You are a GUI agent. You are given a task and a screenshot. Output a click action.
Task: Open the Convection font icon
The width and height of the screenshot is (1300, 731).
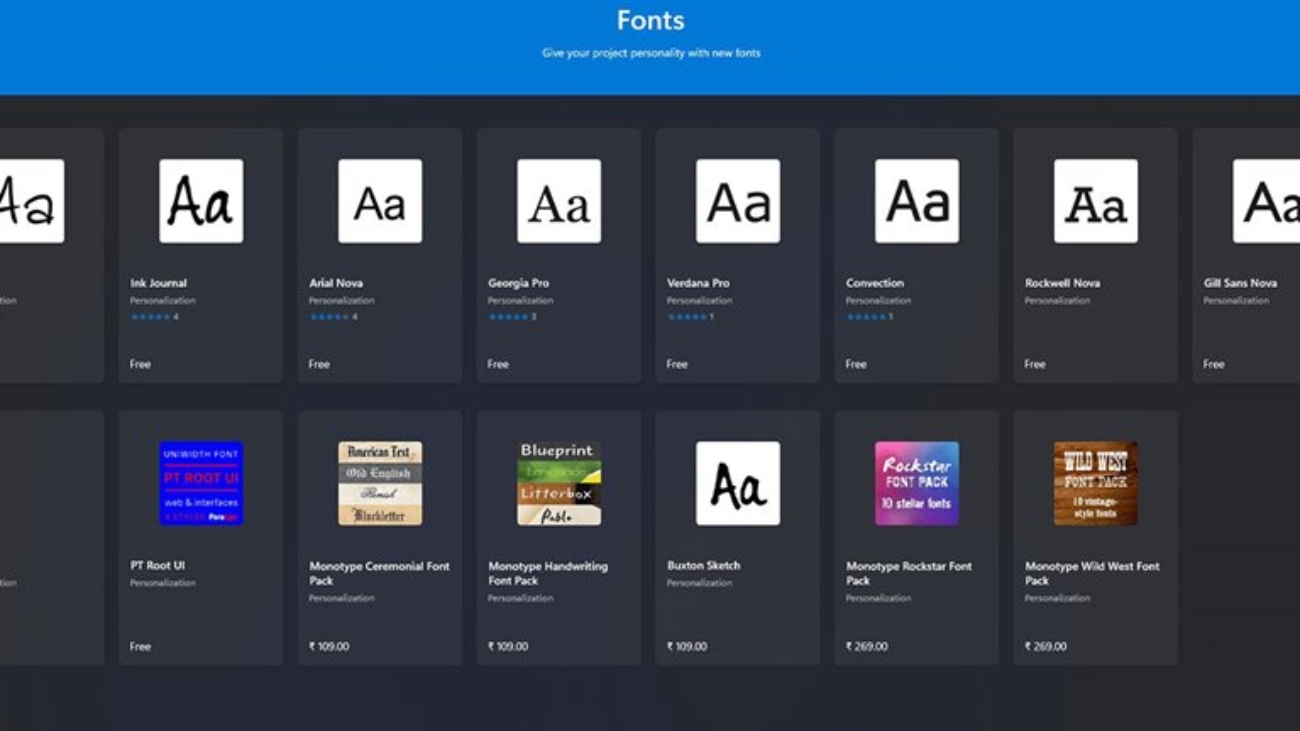point(917,201)
